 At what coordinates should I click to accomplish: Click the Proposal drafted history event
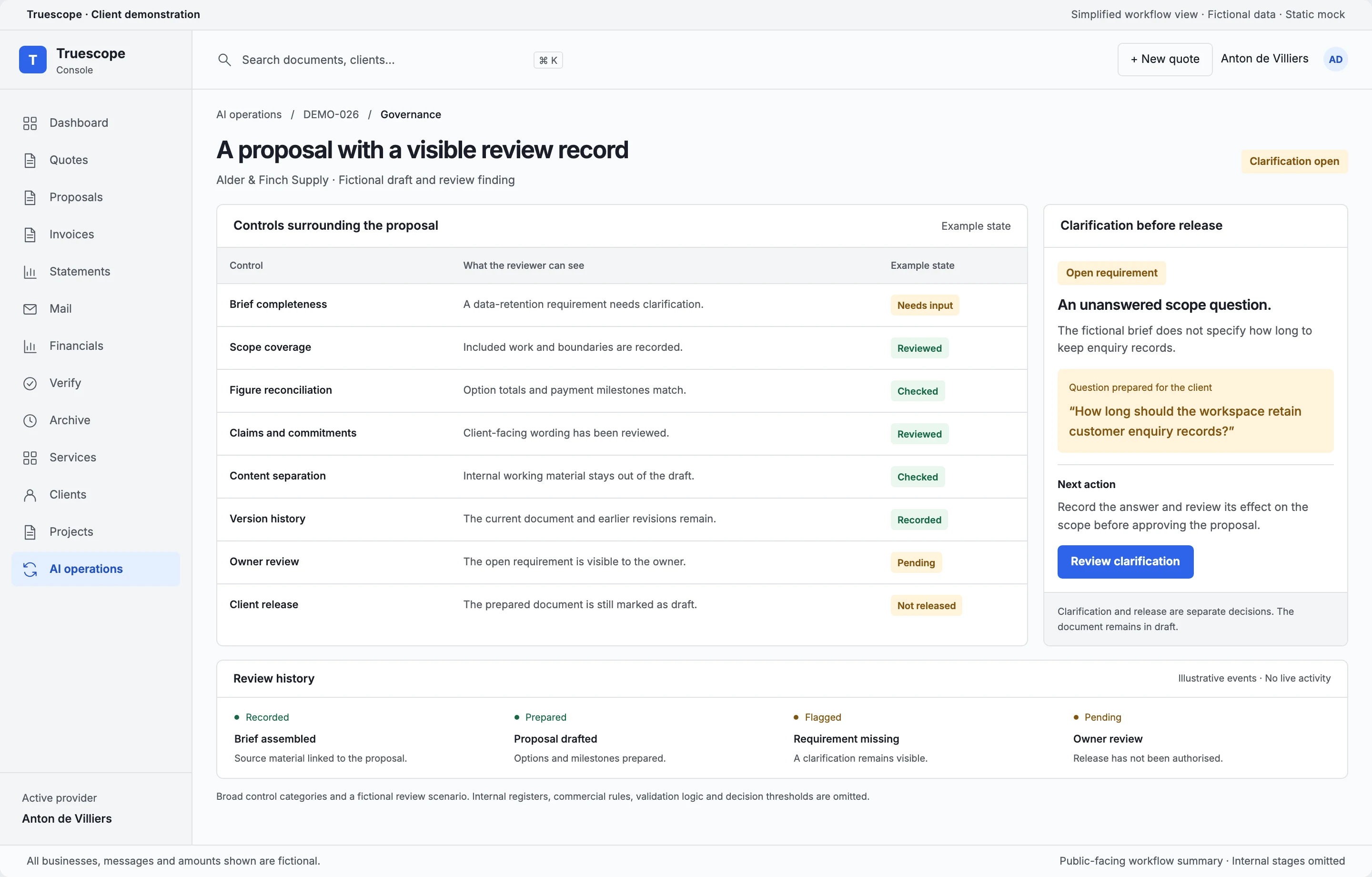pos(589,738)
